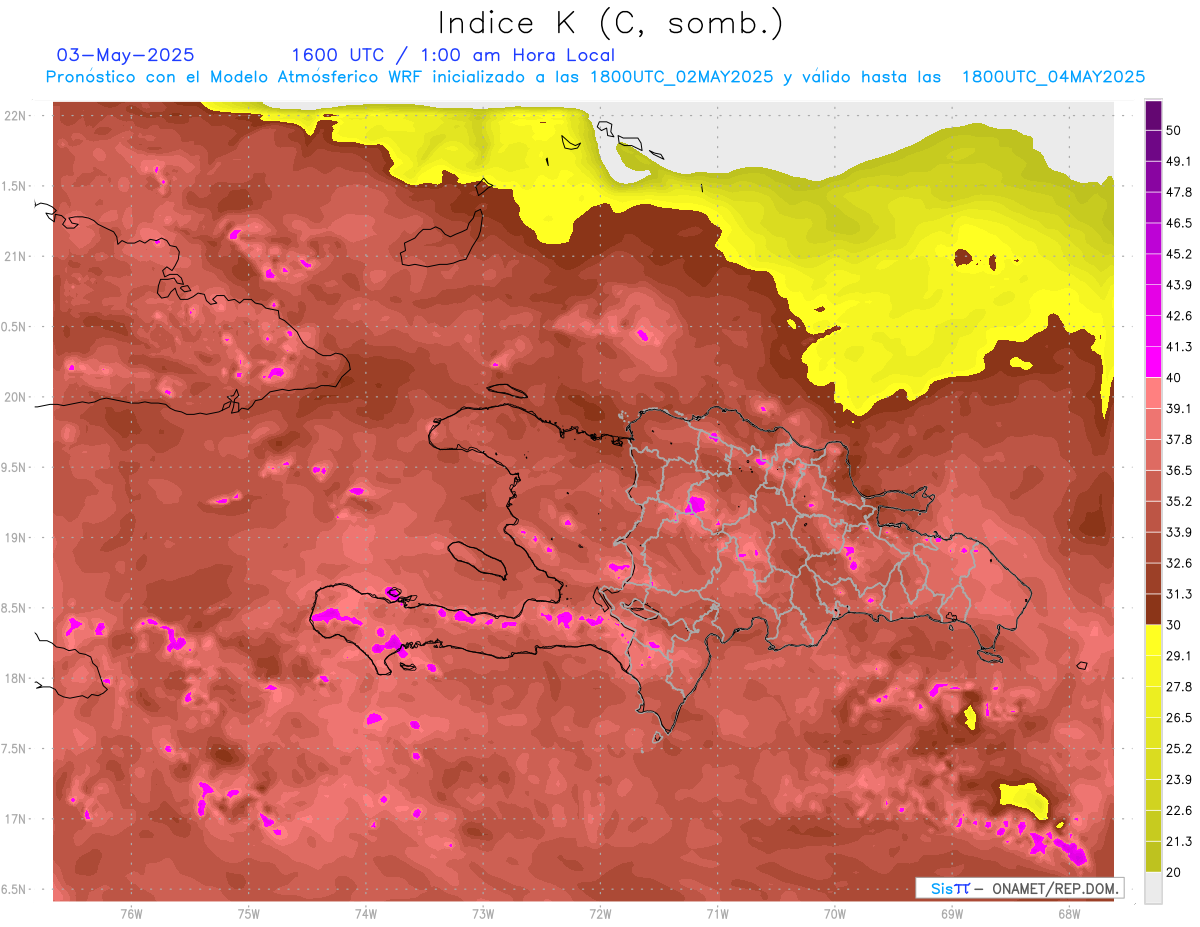Pick the dark purple swatch above legend value 50

pyautogui.click(x=1153, y=115)
